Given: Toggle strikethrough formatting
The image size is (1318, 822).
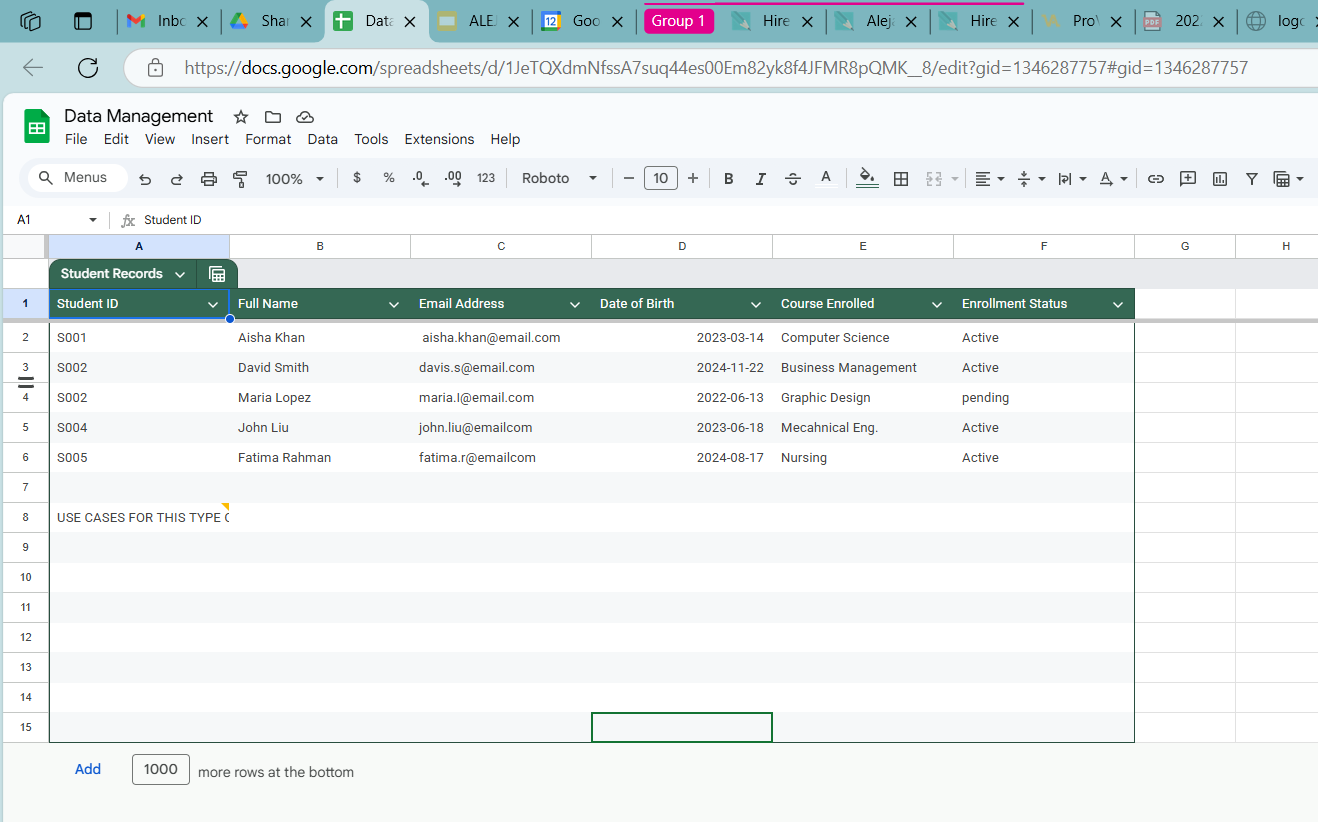Looking at the screenshot, I should click(x=793, y=179).
